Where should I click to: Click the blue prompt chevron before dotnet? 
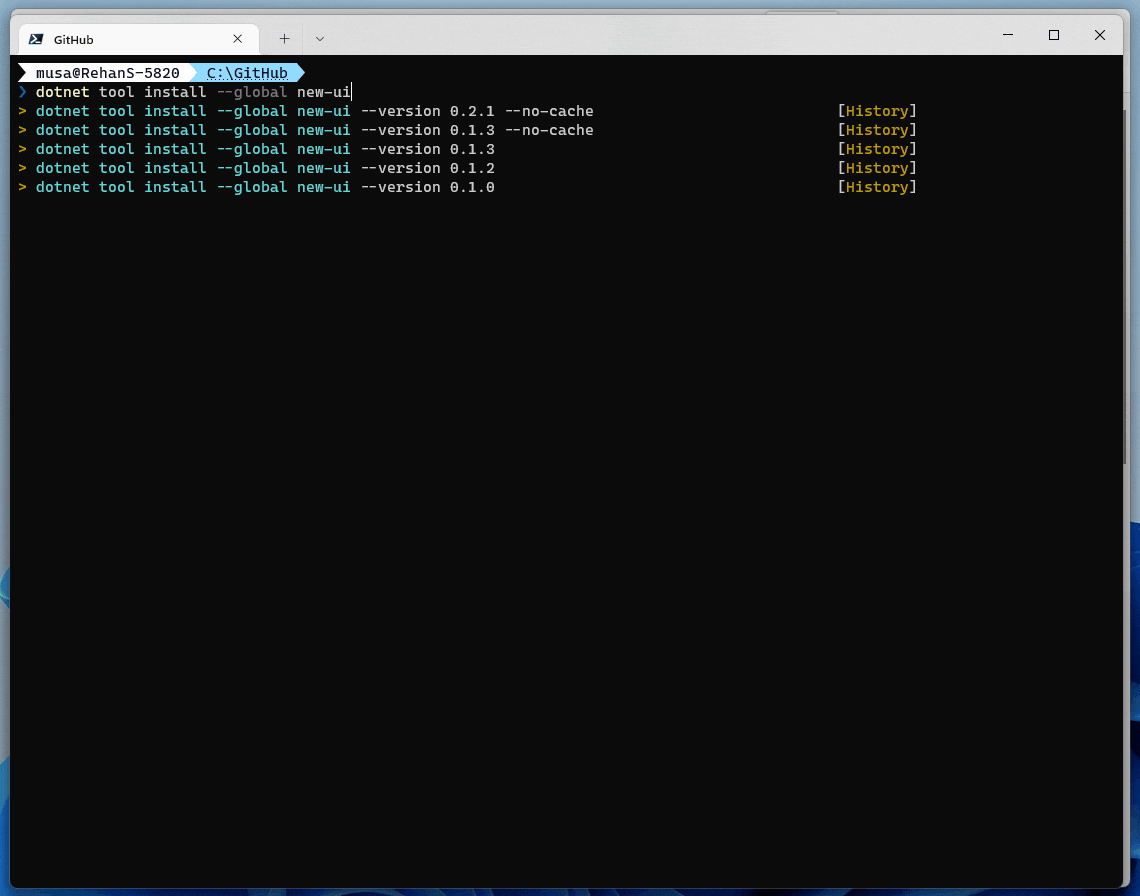[x=23, y=92]
